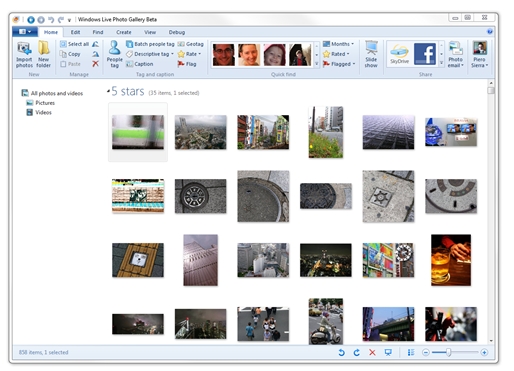This screenshot has width=514, height=371.
Task: Expand the Rated quick find dropdown
Action: tap(336, 54)
